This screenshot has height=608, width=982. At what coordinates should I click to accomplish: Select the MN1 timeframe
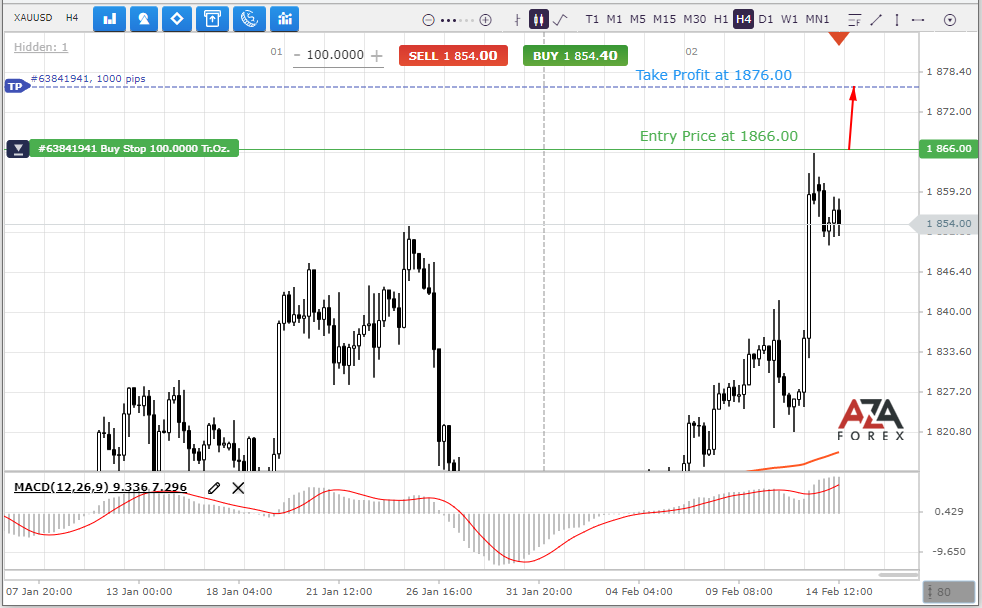(x=817, y=19)
